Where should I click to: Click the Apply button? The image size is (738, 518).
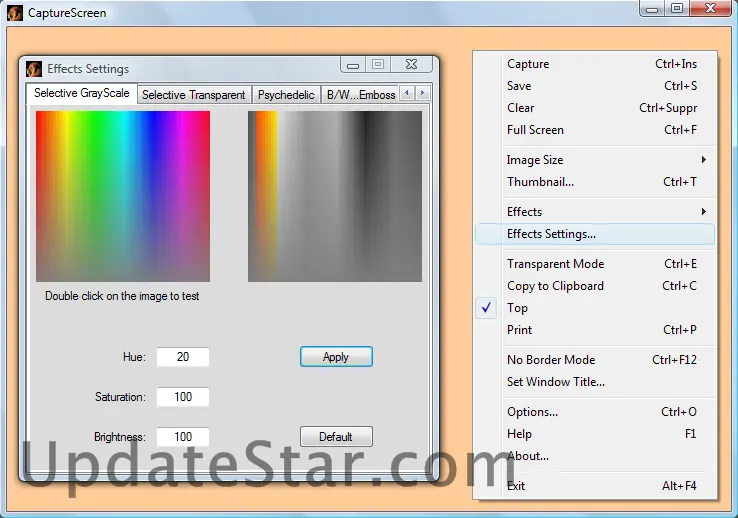coord(336,357)
